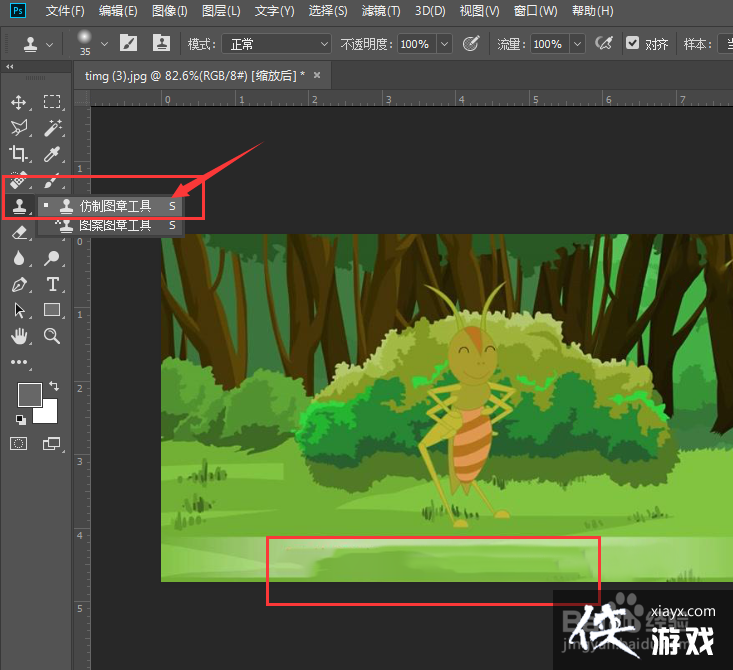Select the Move tool

19,102
